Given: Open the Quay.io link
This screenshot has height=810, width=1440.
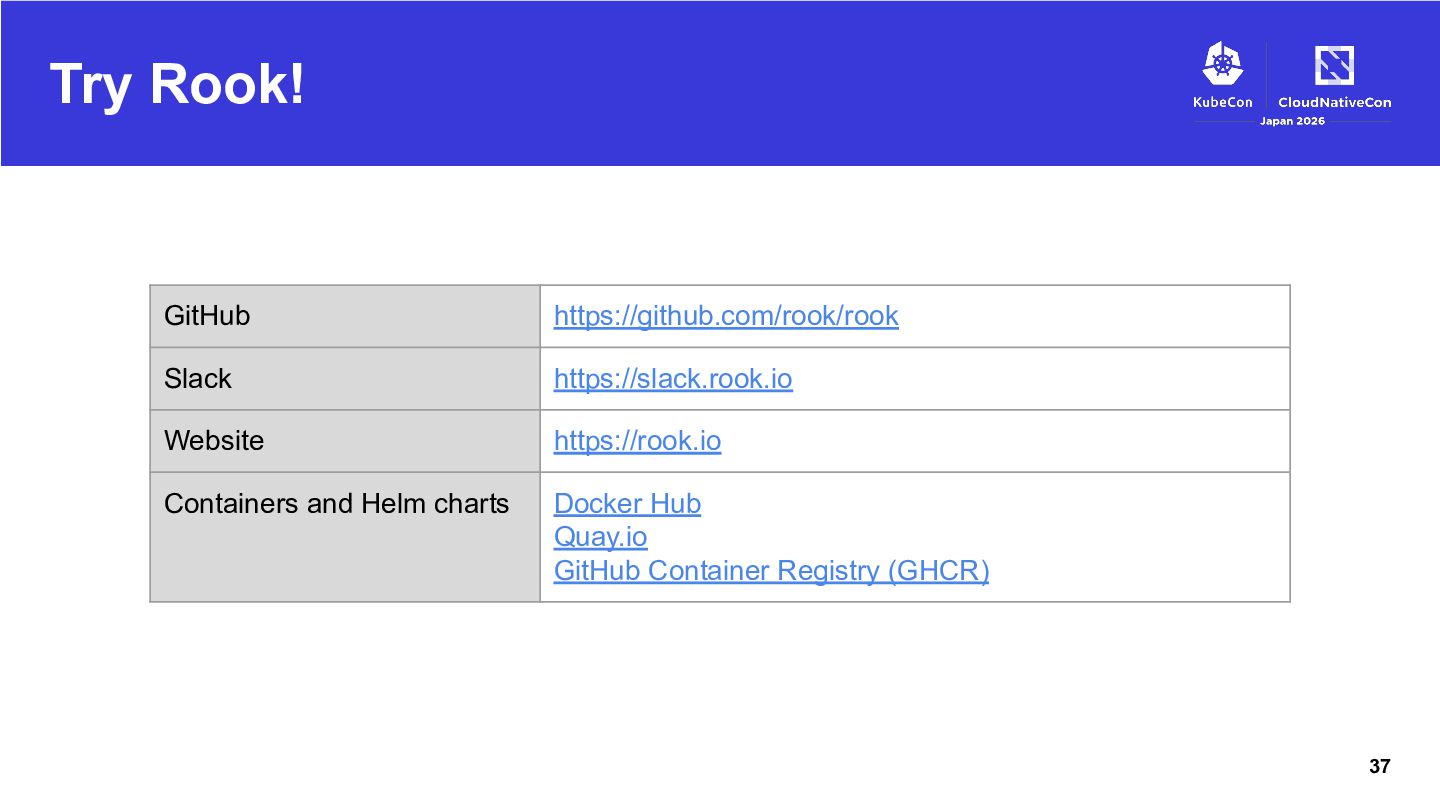Looking at the screenshot, I should coord(600,537).
